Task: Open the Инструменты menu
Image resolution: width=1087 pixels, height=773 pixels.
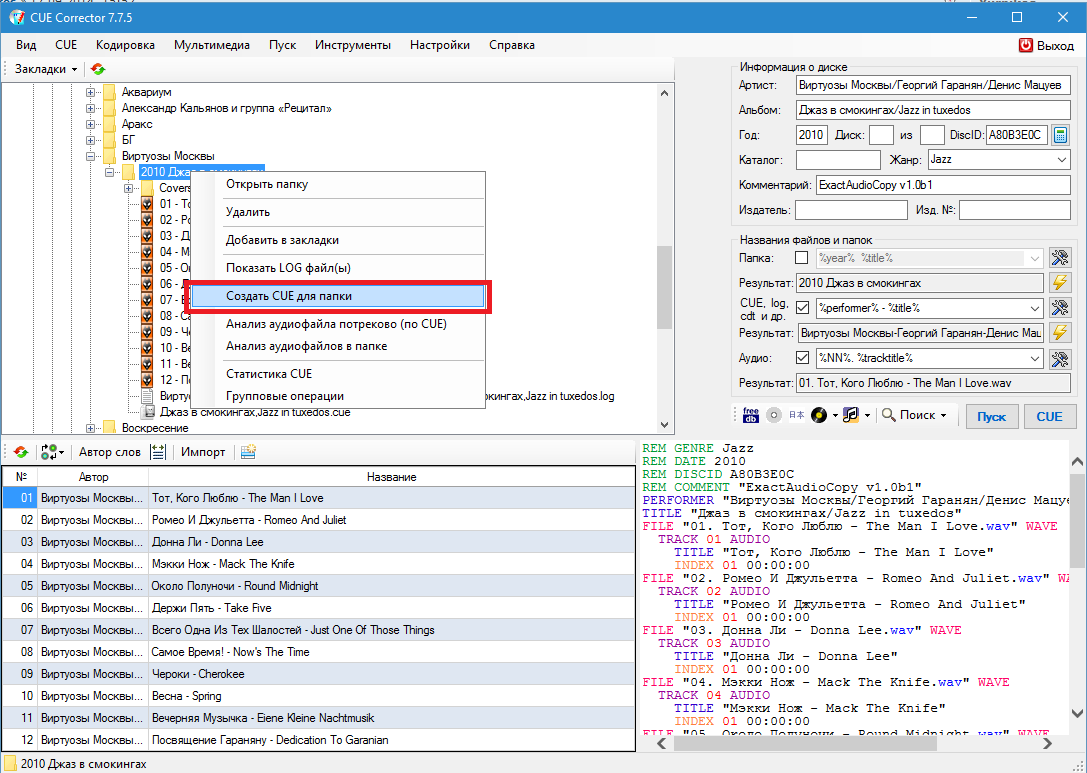Action: (352, 45)
